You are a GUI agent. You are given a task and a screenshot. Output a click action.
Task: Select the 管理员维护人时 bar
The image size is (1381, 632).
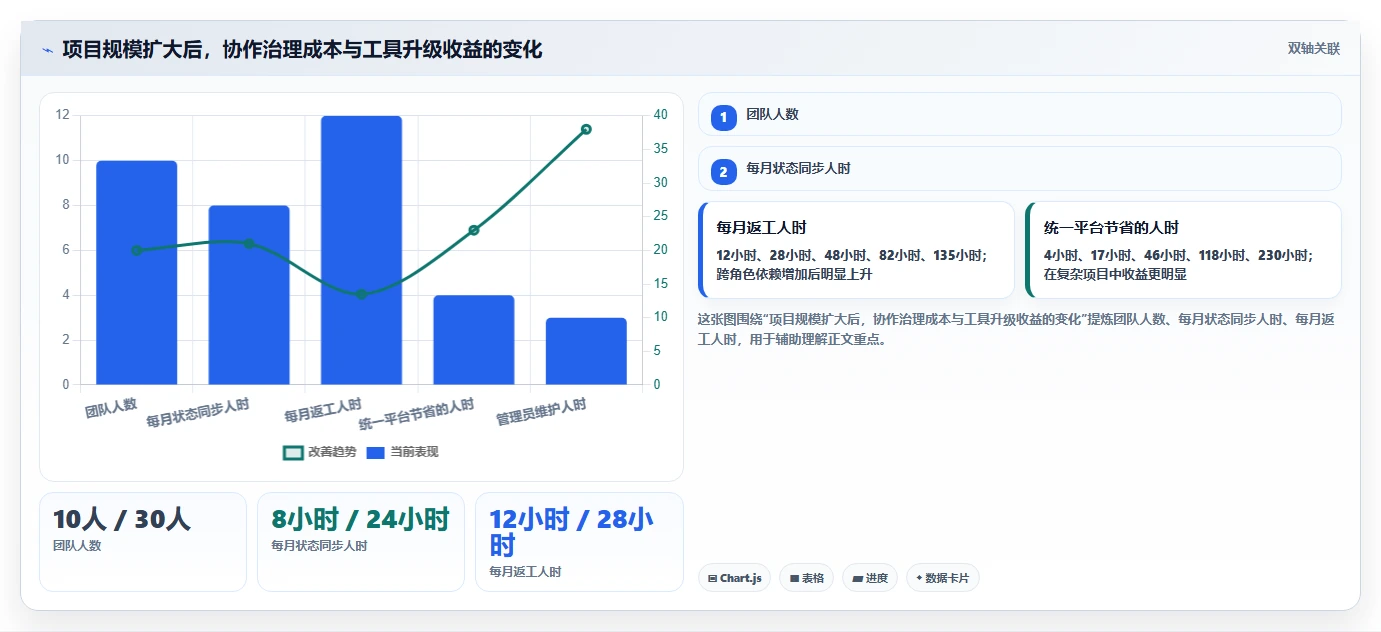click(x=586, y=351)
